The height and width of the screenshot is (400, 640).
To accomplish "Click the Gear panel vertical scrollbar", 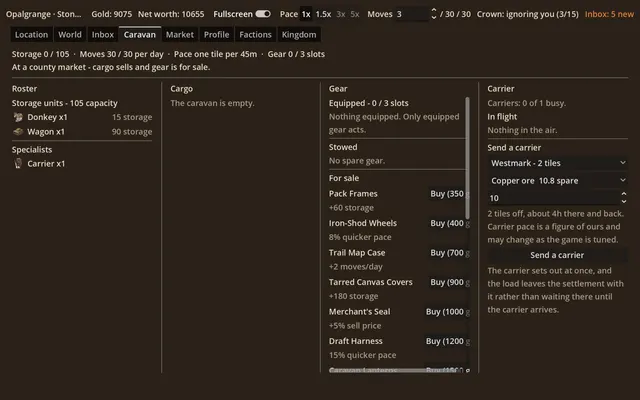I will click(467, 158).
